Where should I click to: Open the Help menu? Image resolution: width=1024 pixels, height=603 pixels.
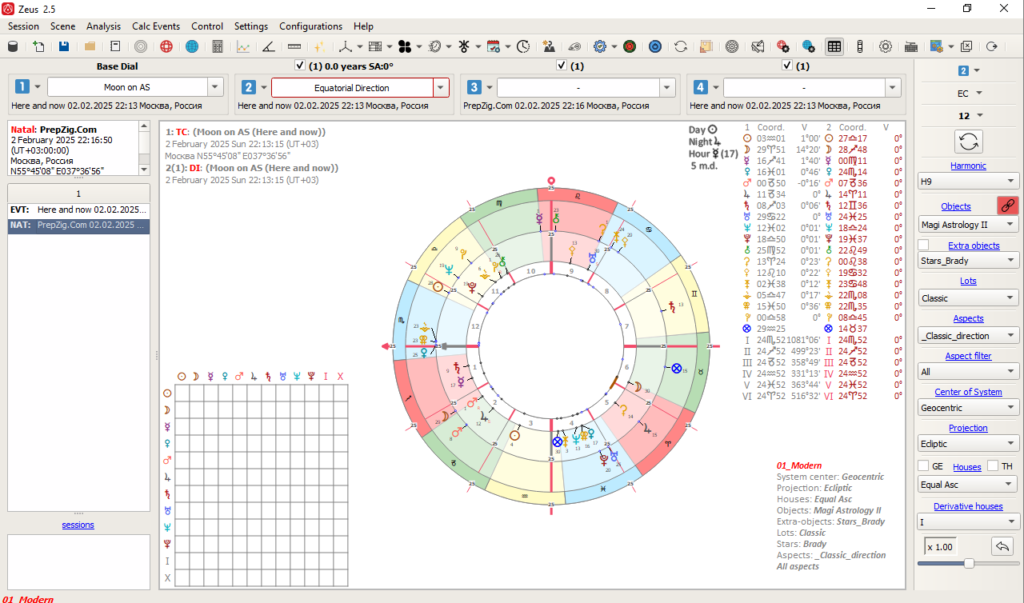tap(363, 26)
